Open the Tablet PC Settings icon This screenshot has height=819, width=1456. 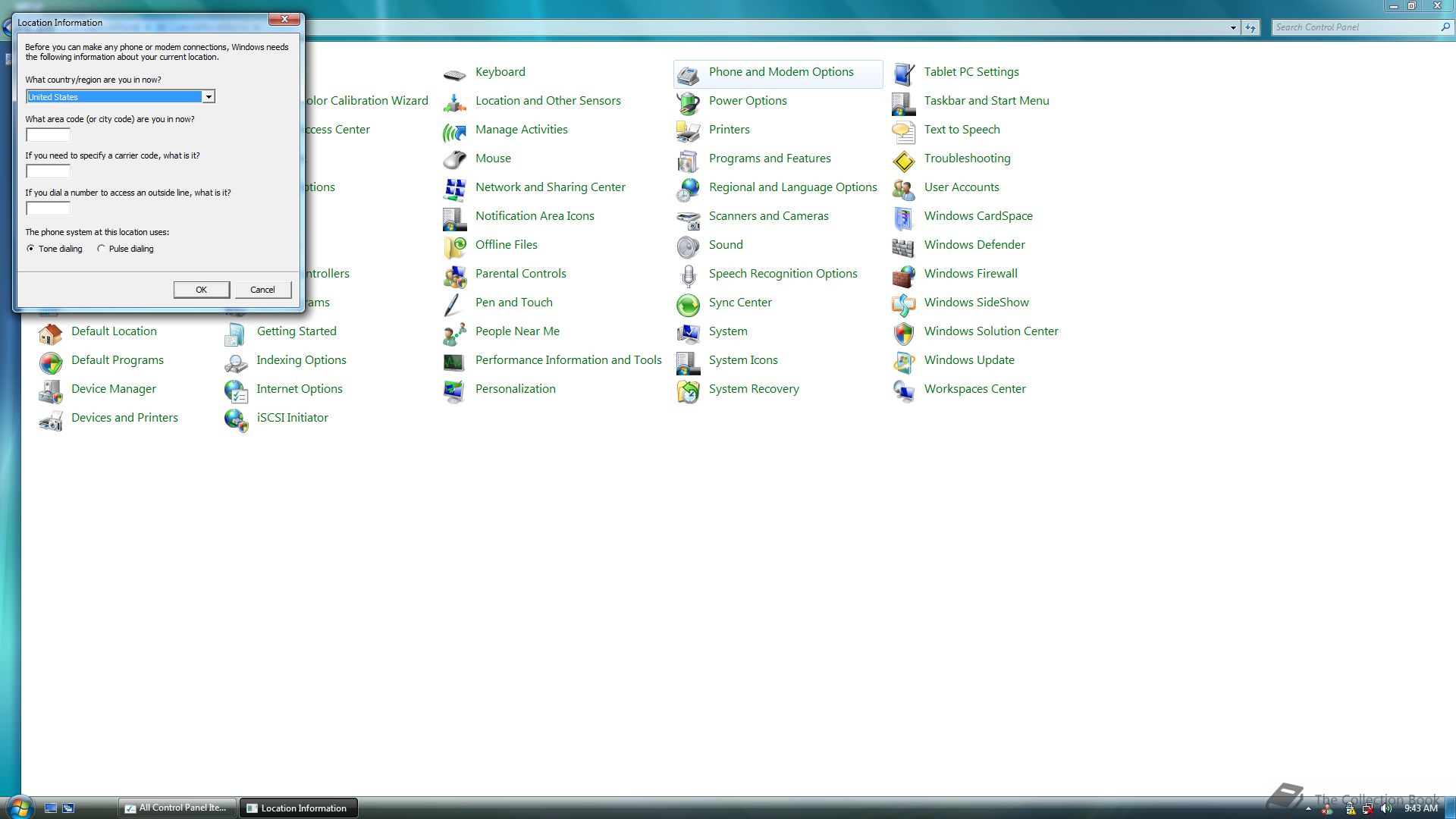[x=903, y=74]
